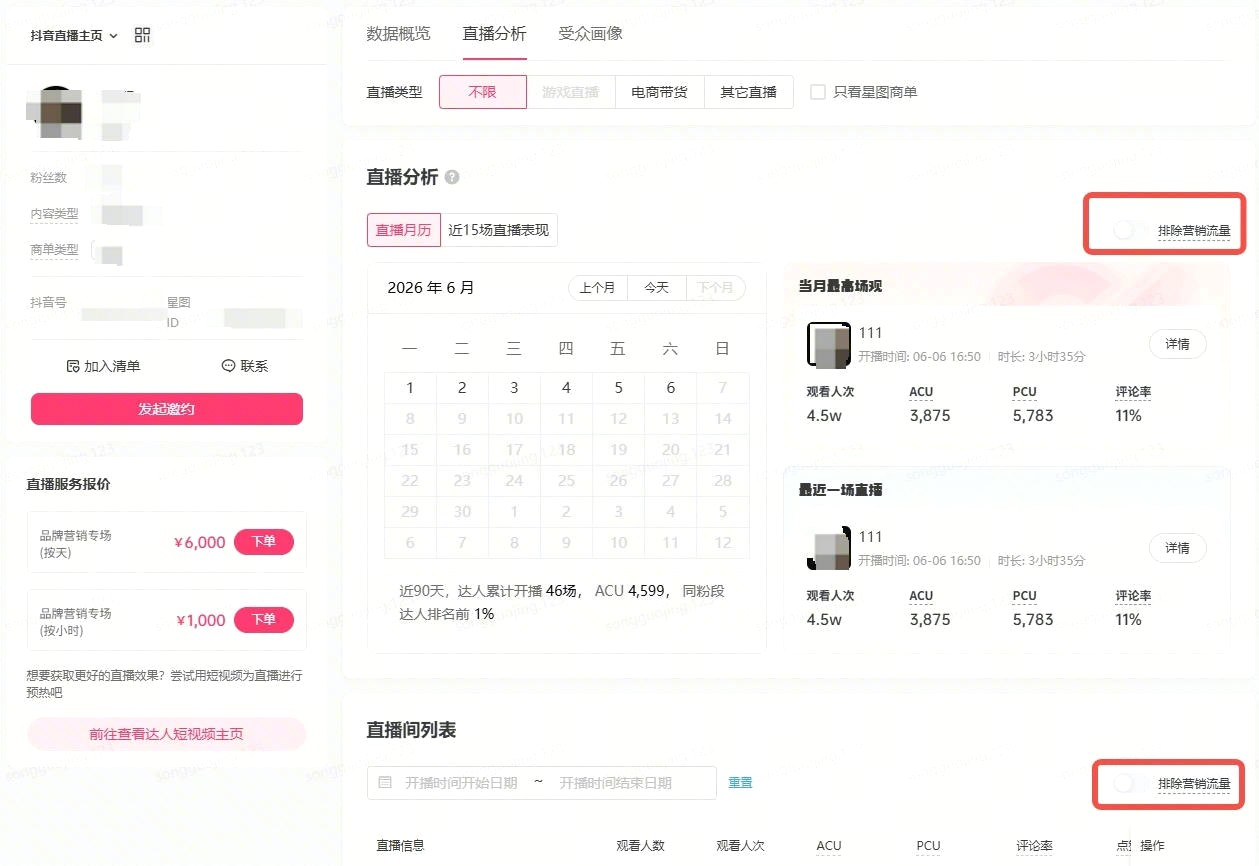Click PCU label in 当月最高场观 card
This screenshot has height=866, width=1259.
(x=1024, y=392)
